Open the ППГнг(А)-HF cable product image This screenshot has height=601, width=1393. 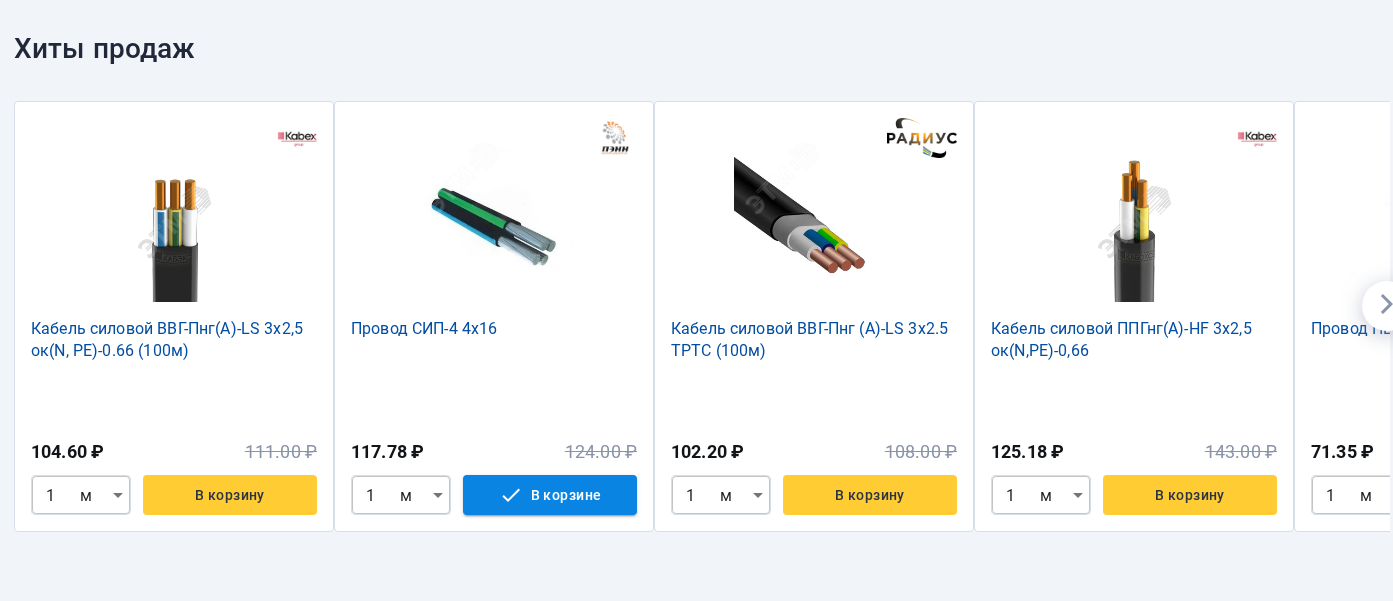(1134, 230)
